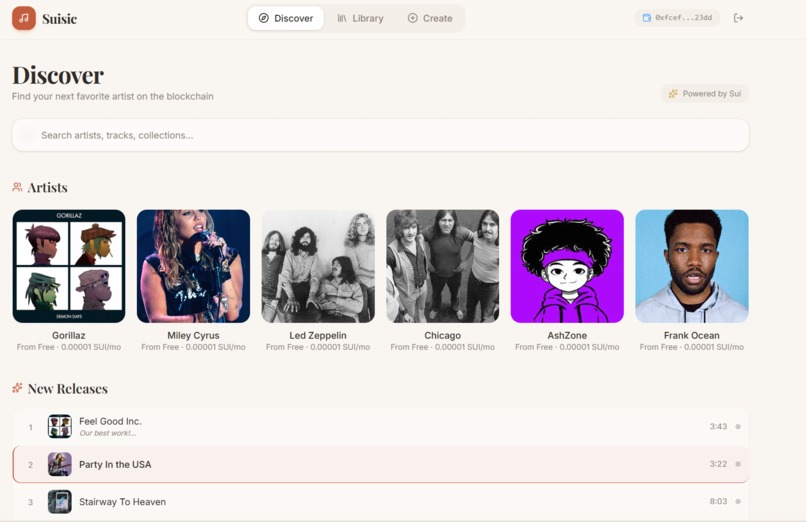
Task: Click the New Releases sparkle icon
Action: click(x=17, y=388)
